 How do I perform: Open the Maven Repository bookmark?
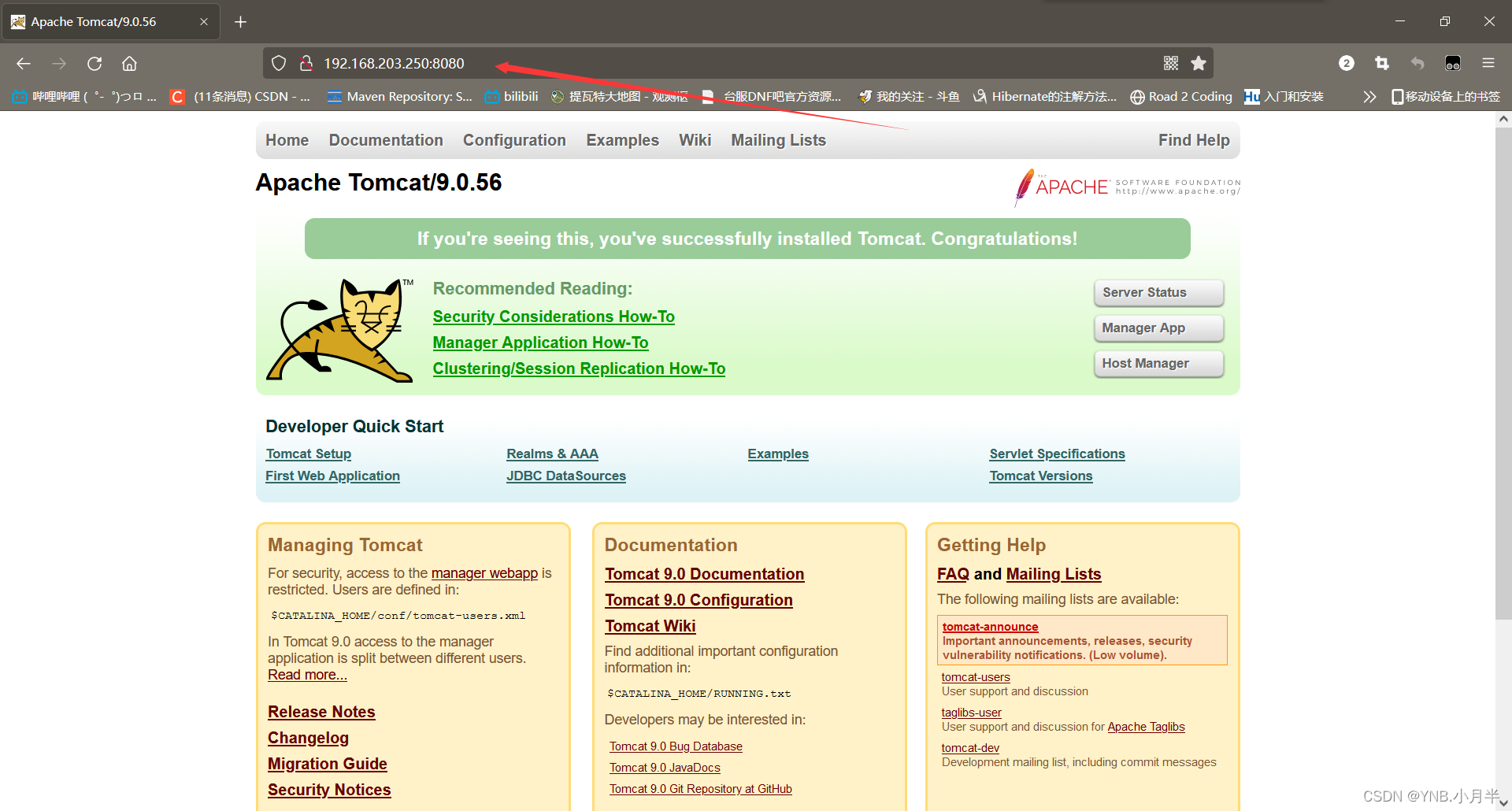pyautogui.click(x=399, y=97)
